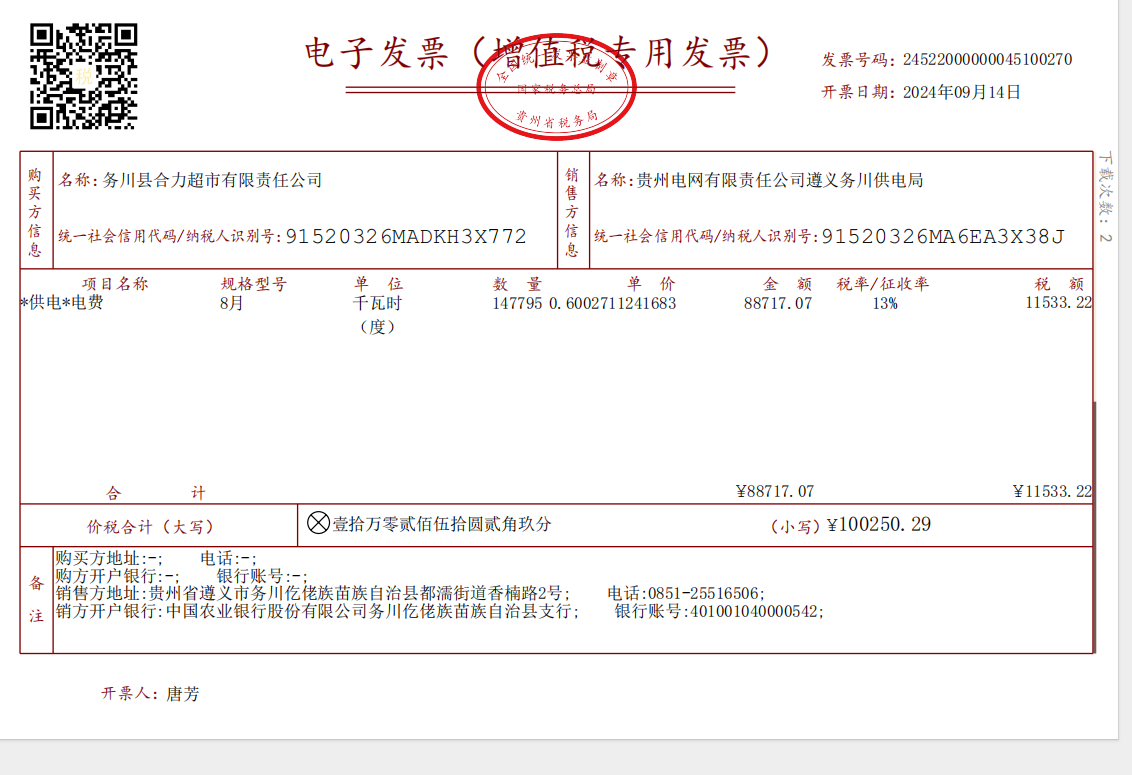Click the item name *供电*电费

tap(62, 303)
